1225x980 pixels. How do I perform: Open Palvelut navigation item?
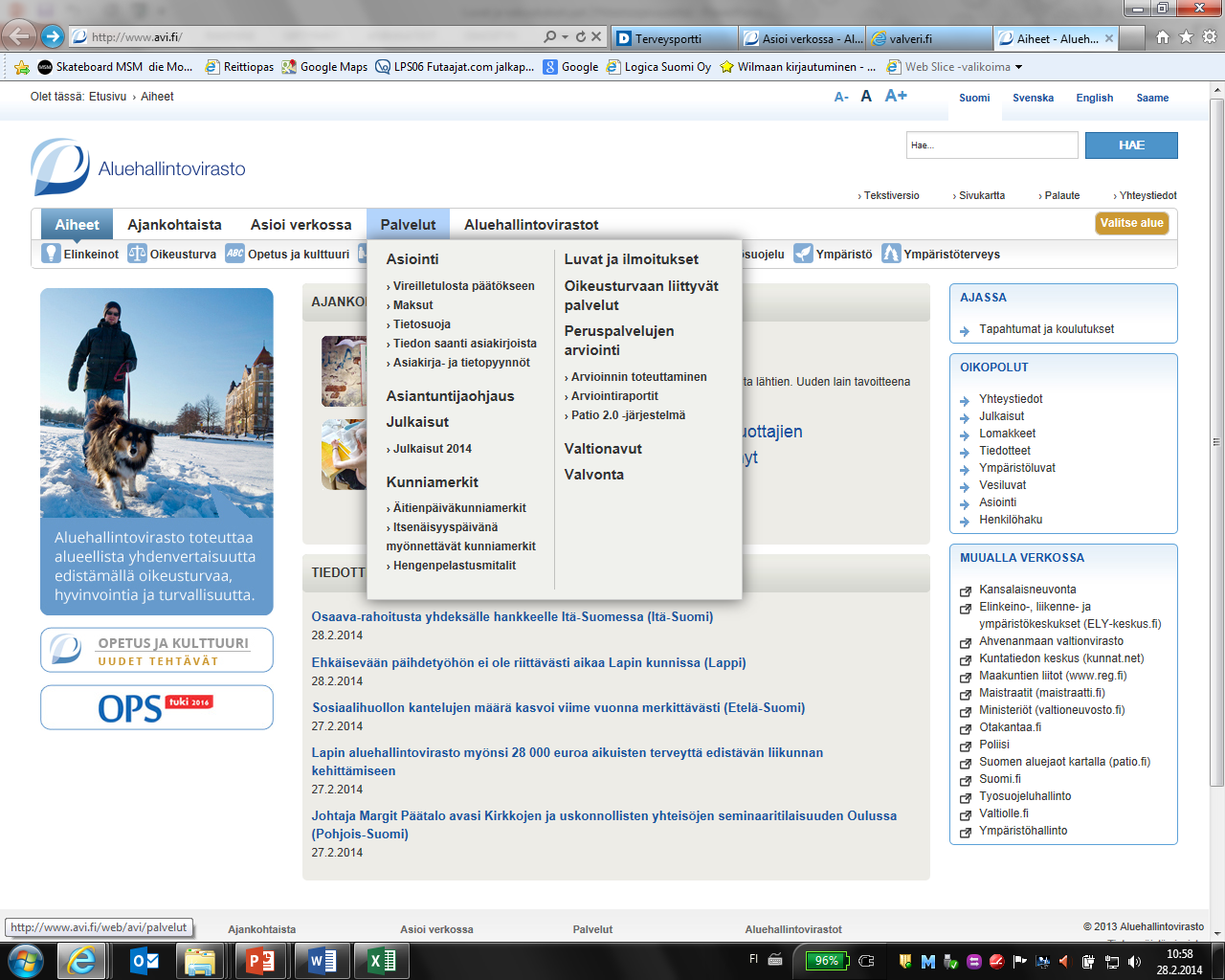click(408, 224)
